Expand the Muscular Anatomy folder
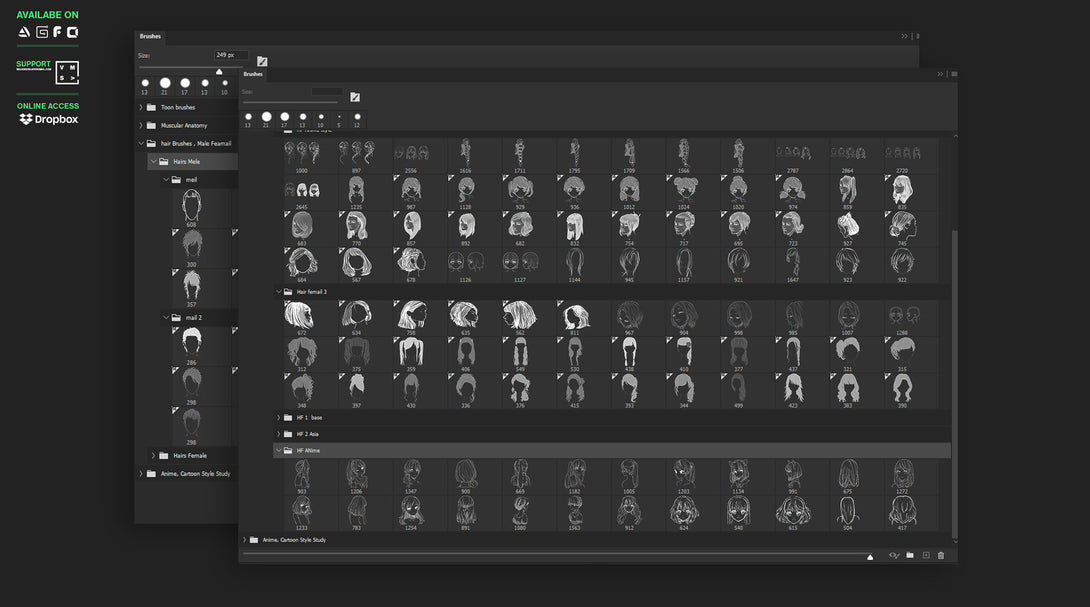This screenshot has height=607, width=1090. pos(141,125)
